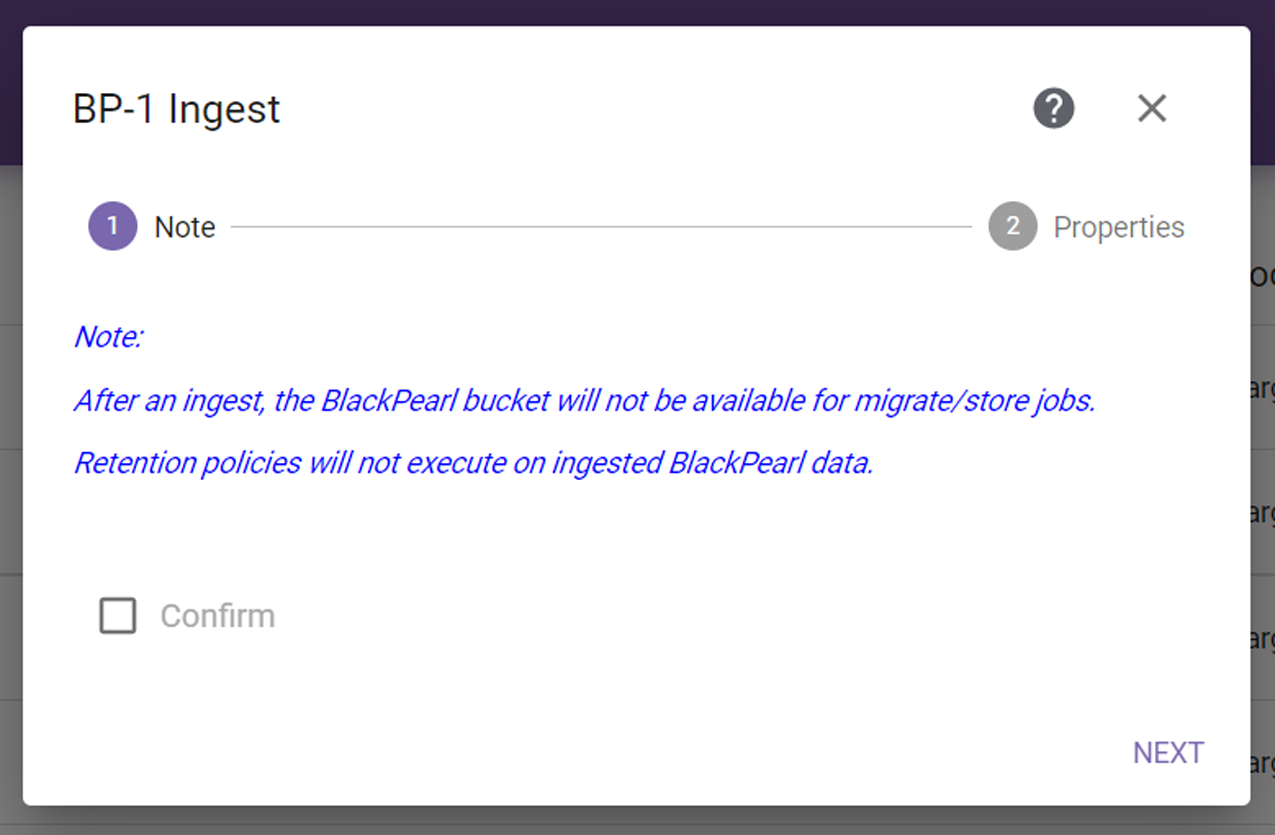Image resolution: width=1275 pixels, height=835 pixels.
Task: Close the BP-1 Ingest dialog with X
Action: 1152,108
